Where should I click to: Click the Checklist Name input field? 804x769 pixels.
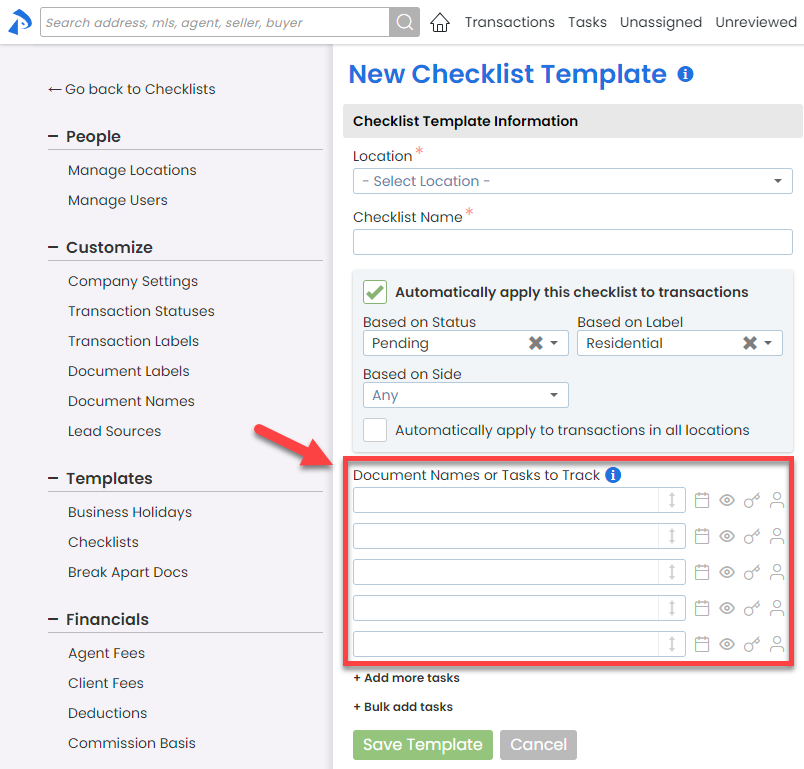pos(572,242)
